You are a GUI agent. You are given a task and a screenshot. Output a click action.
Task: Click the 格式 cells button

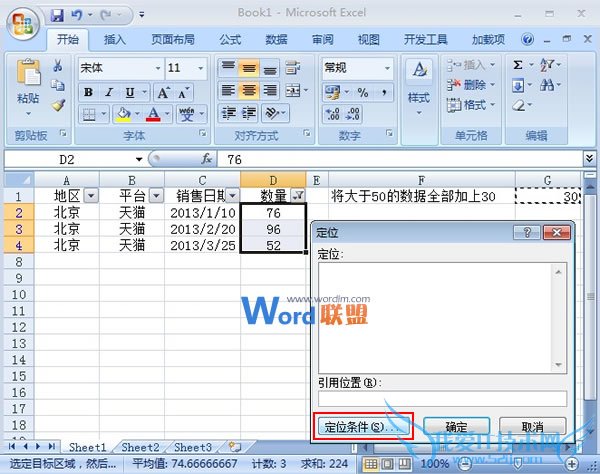point(471,105)
